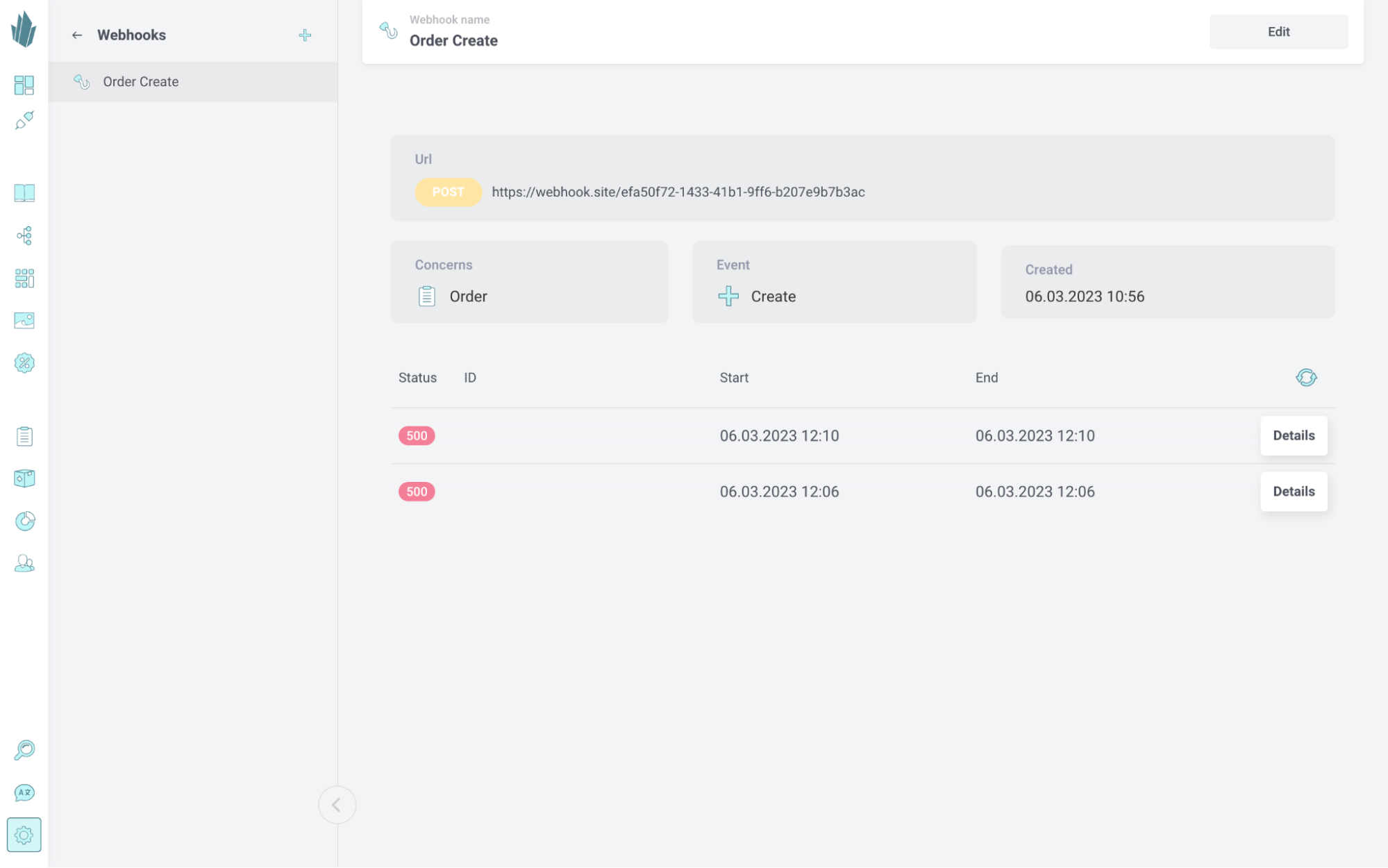Click the add new webhook plus button

305,35
